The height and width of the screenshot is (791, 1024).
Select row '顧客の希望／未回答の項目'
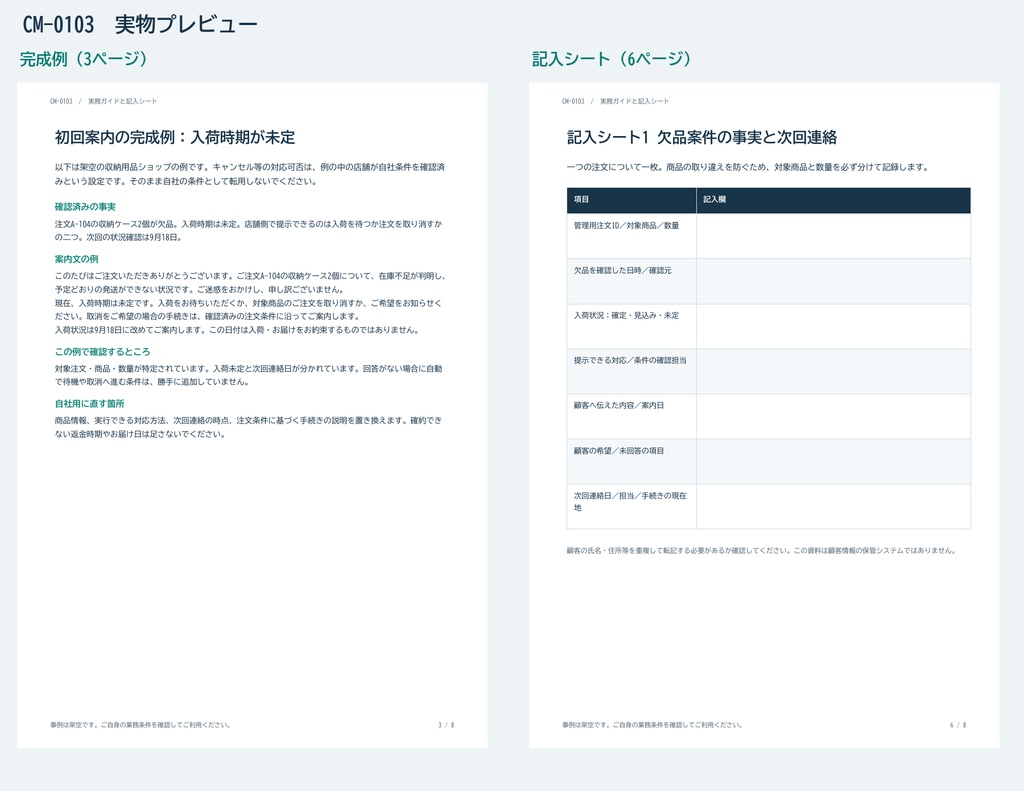[769, 461]
